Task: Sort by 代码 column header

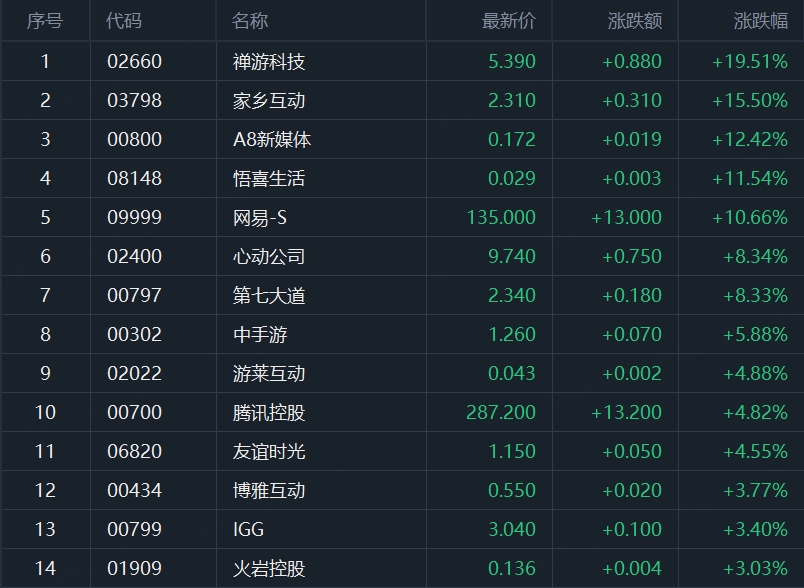Action: 125,21
